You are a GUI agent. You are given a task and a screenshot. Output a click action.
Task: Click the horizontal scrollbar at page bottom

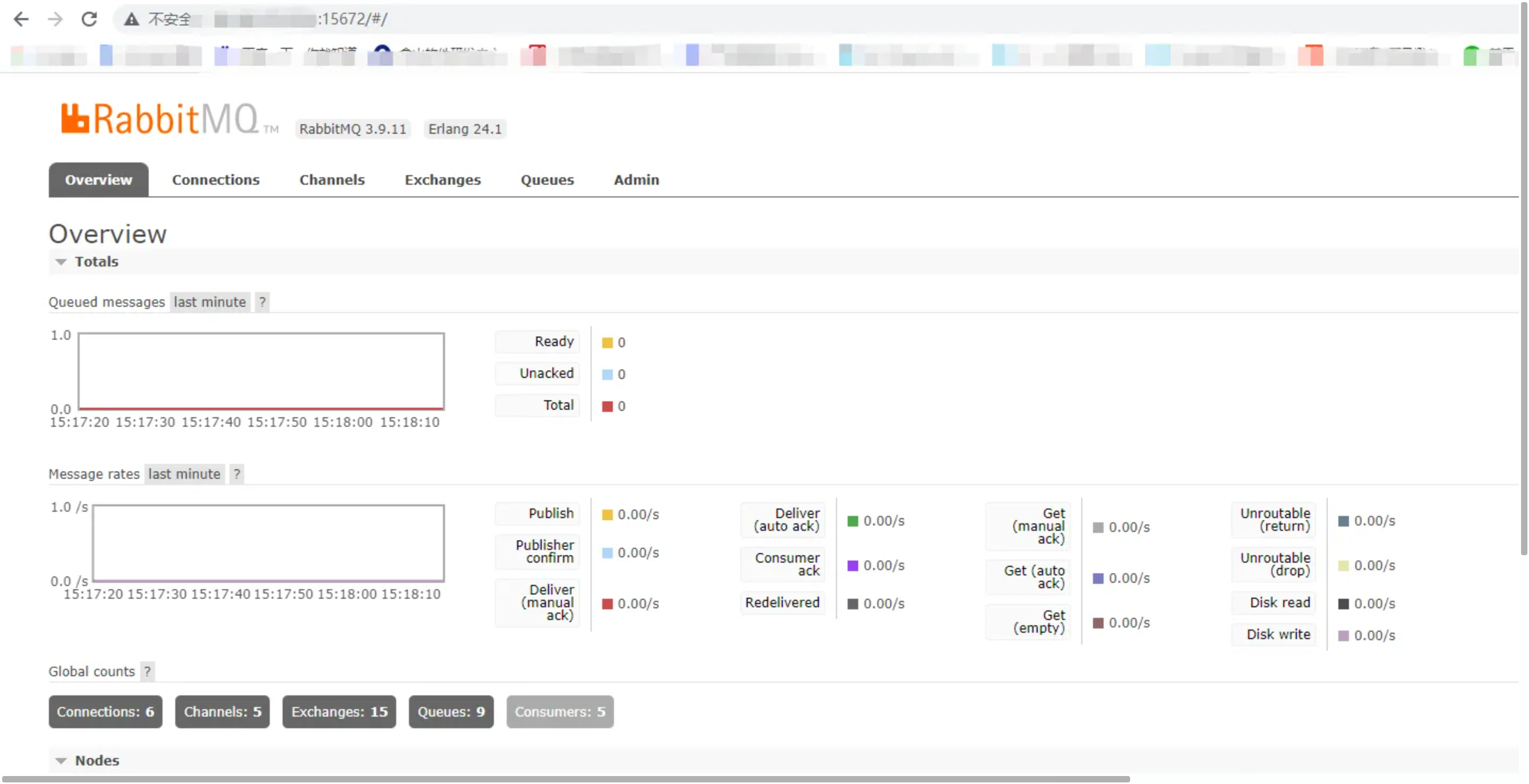click(x=564, y=779)
